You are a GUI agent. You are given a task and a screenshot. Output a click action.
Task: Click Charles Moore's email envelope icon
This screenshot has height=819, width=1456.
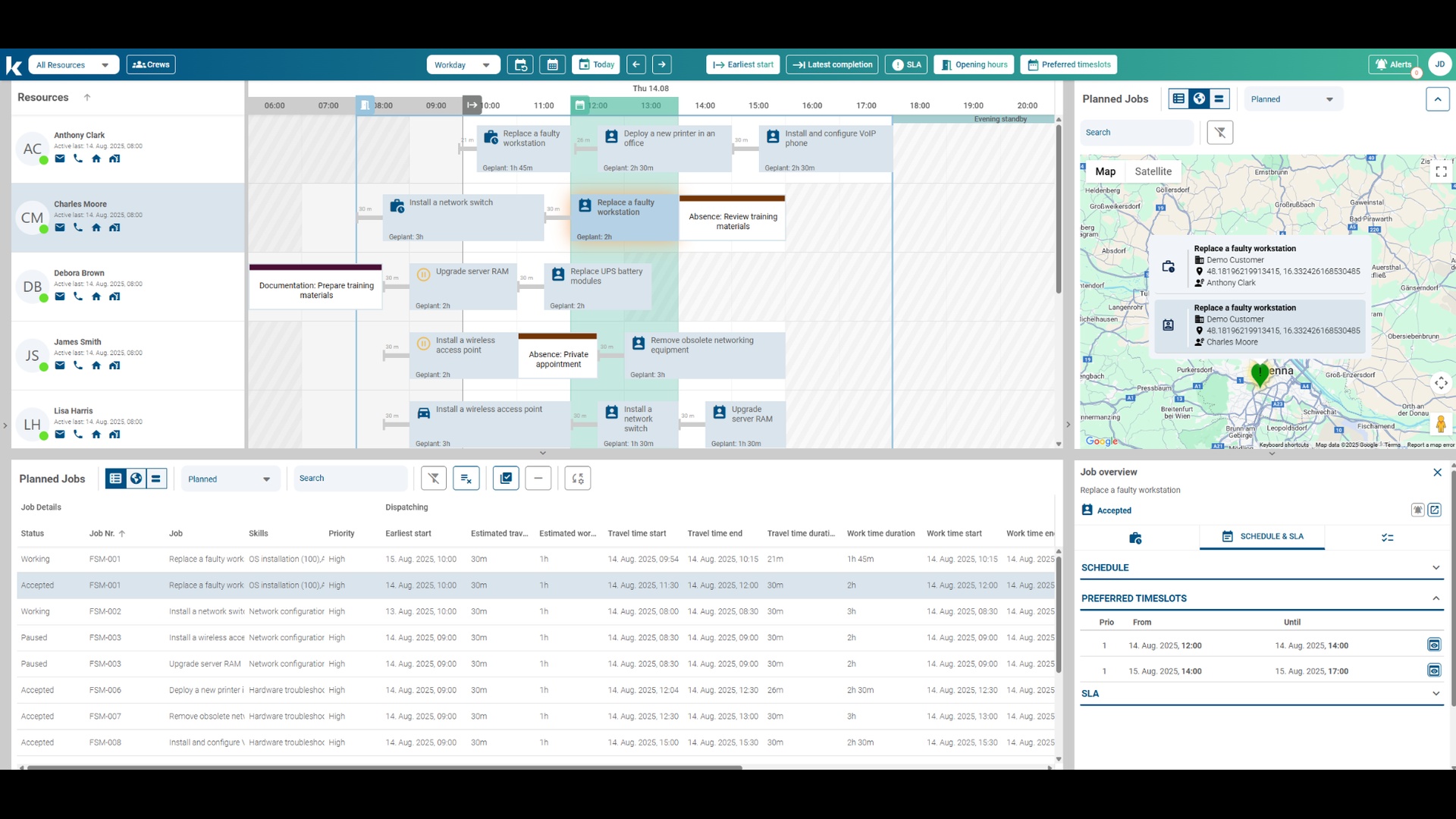point(60,227)
